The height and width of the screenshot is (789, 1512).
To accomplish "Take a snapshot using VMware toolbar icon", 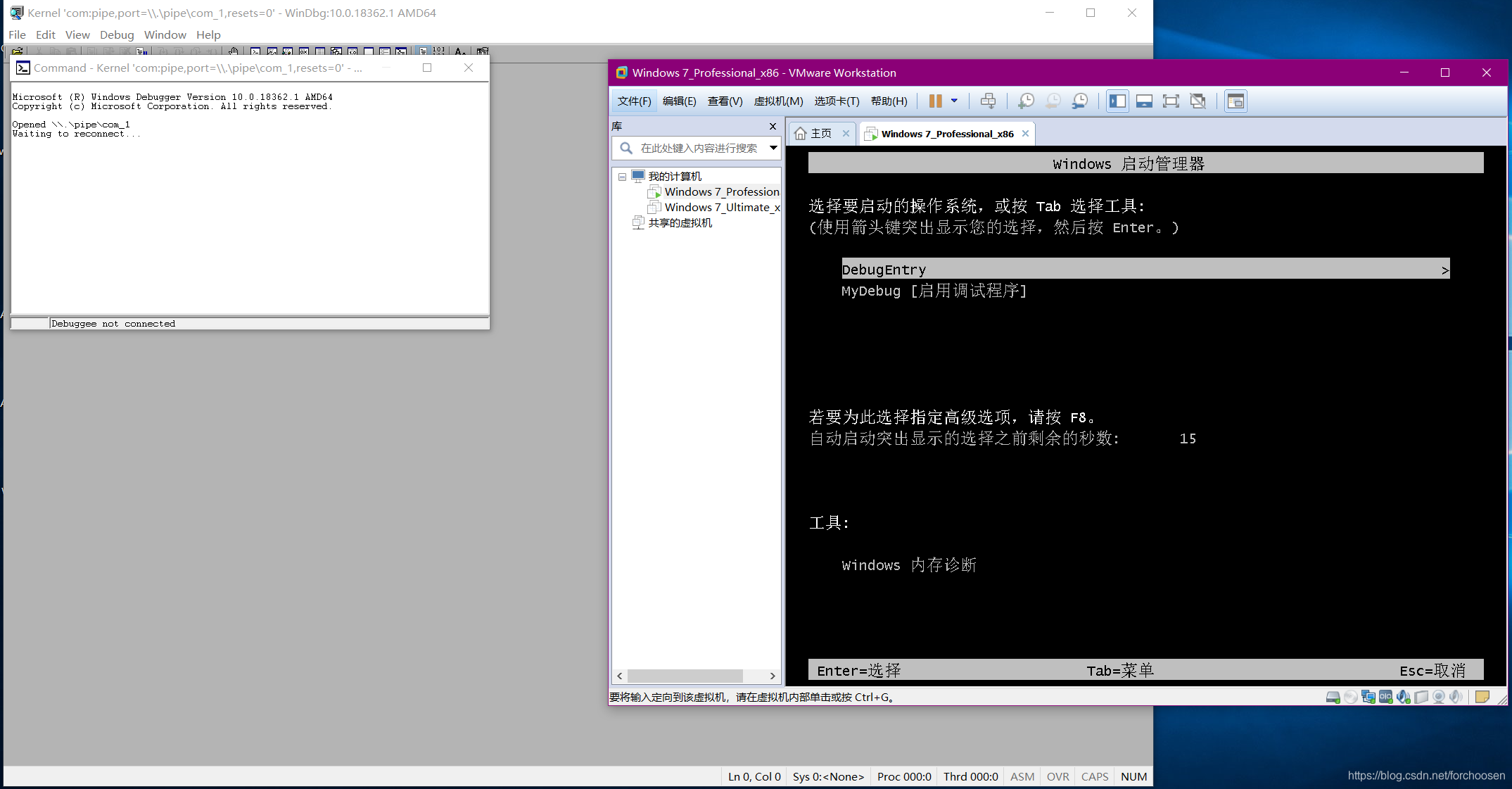I will [1026, 101].
